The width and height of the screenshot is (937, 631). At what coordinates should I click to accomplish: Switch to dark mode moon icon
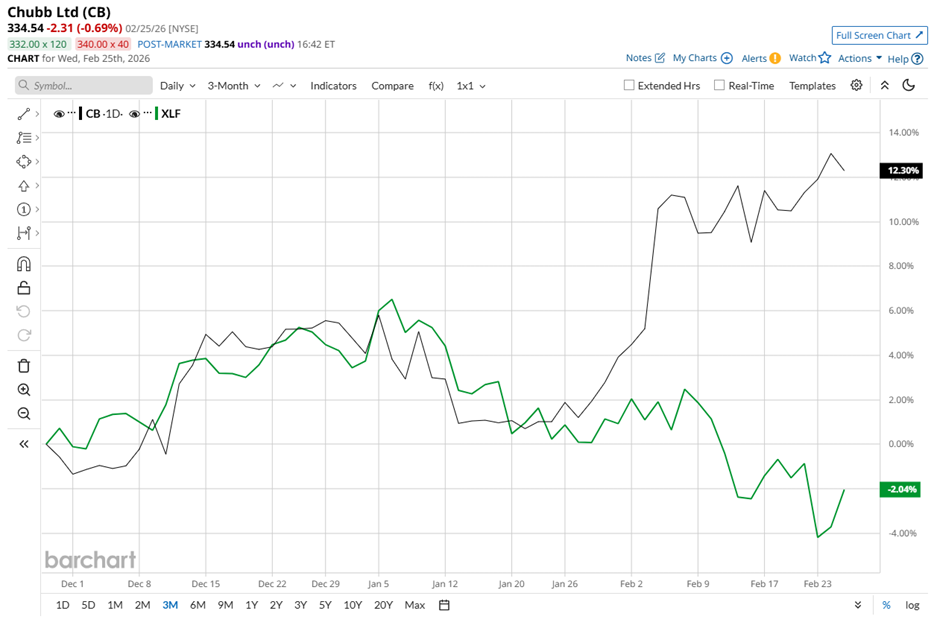tap(909, 85)
